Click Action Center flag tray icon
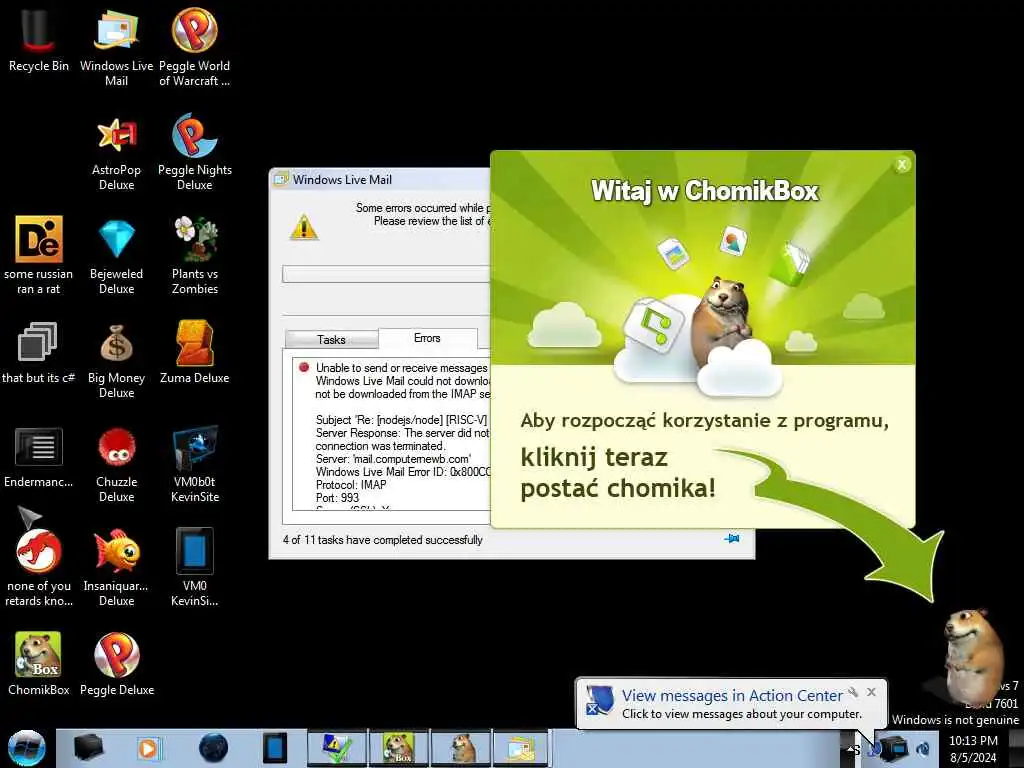 point(873,749)
